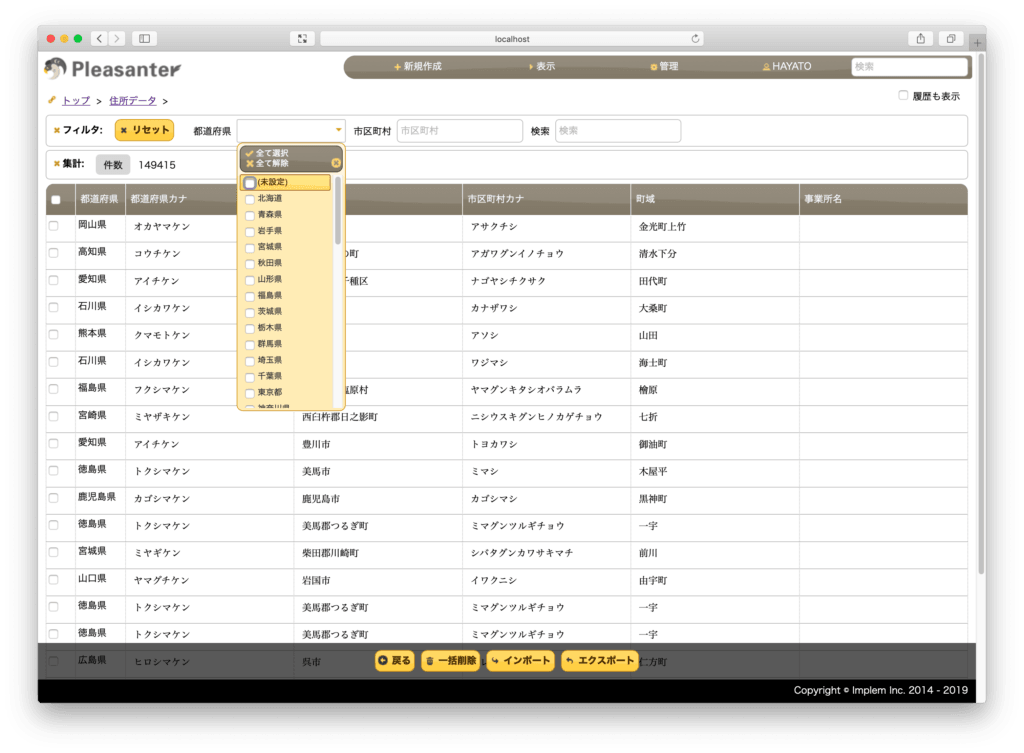The height and width of the screenshot is (753, 1024).
Task: Tick the (未設定) checkbox
Action: tap(250, 183)
